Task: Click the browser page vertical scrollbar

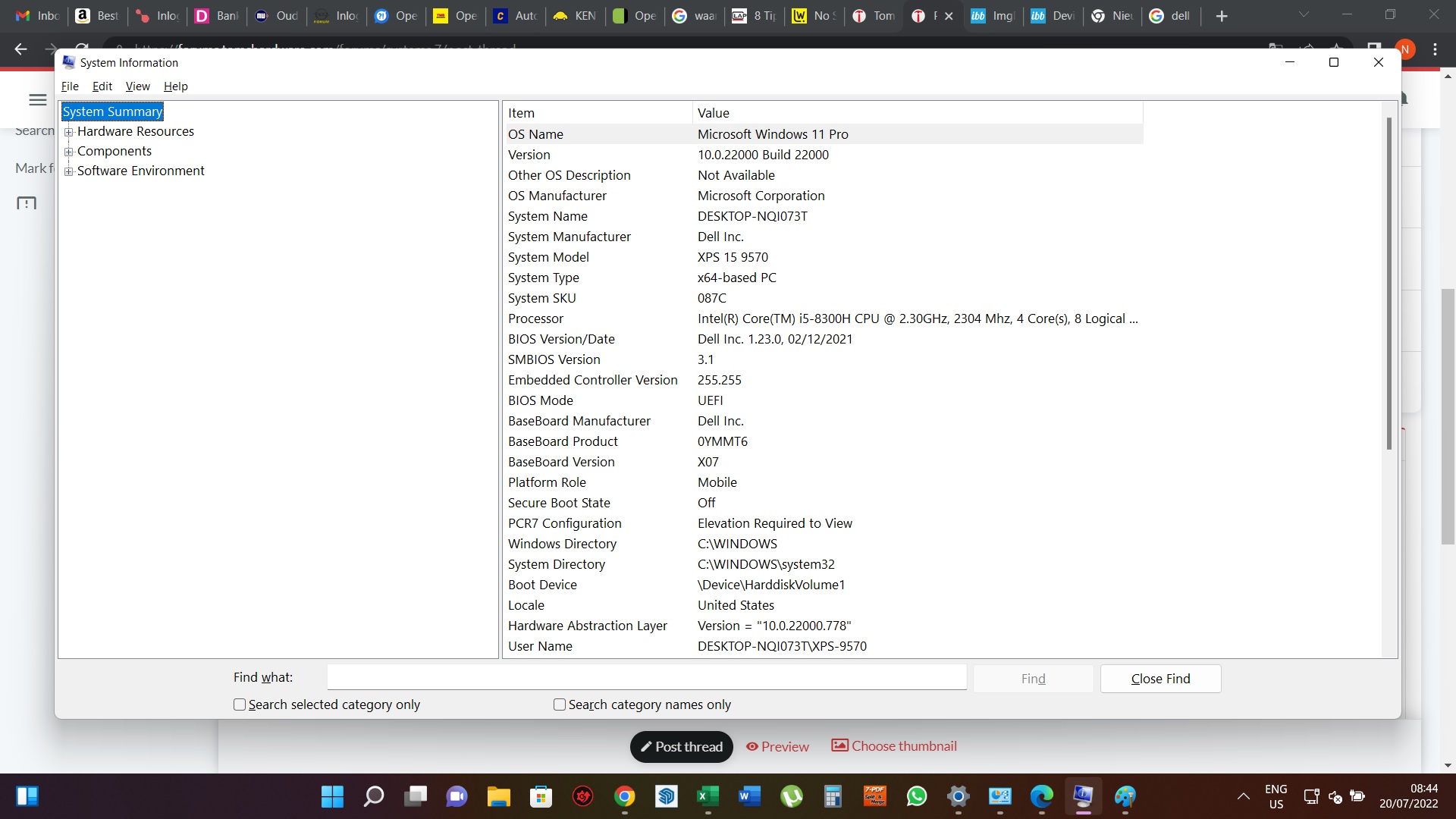Action: coord(1448,417)
